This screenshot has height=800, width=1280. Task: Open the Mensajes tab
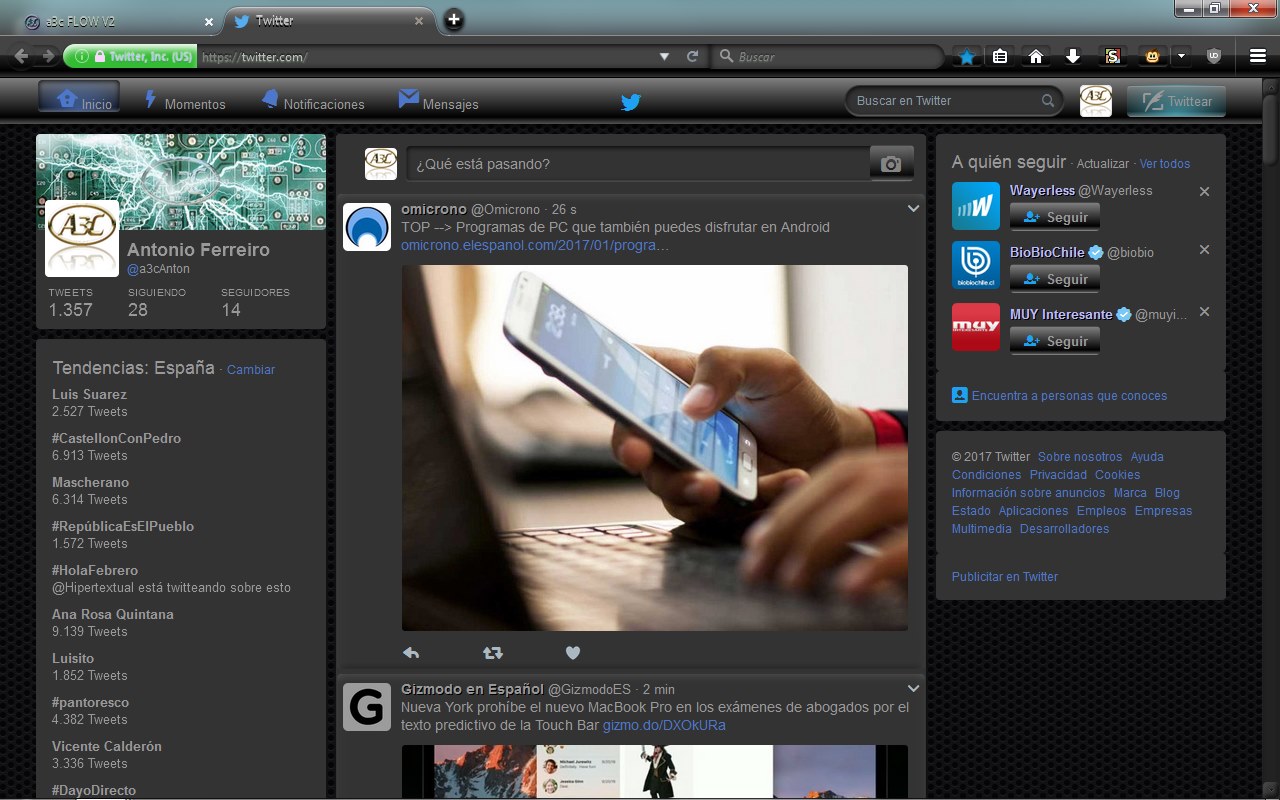coord(438,101)
